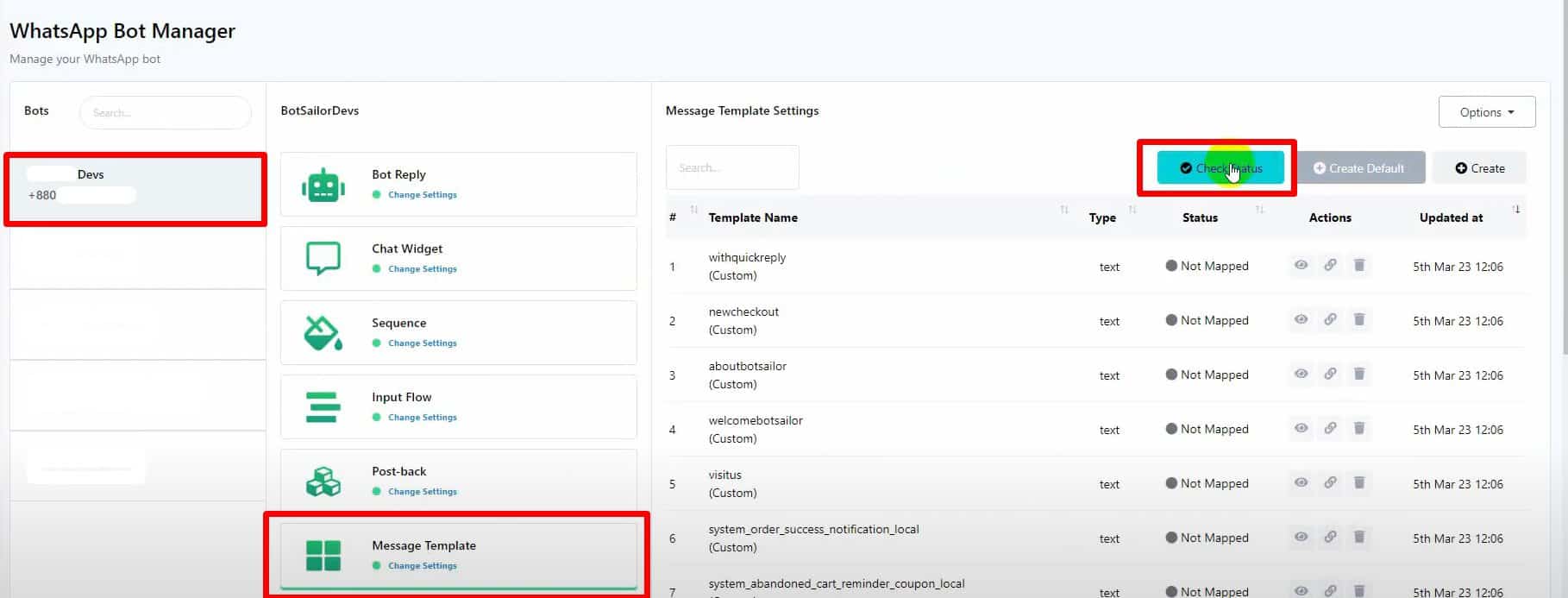Click the Check Status button

[x=1220, y=168]
